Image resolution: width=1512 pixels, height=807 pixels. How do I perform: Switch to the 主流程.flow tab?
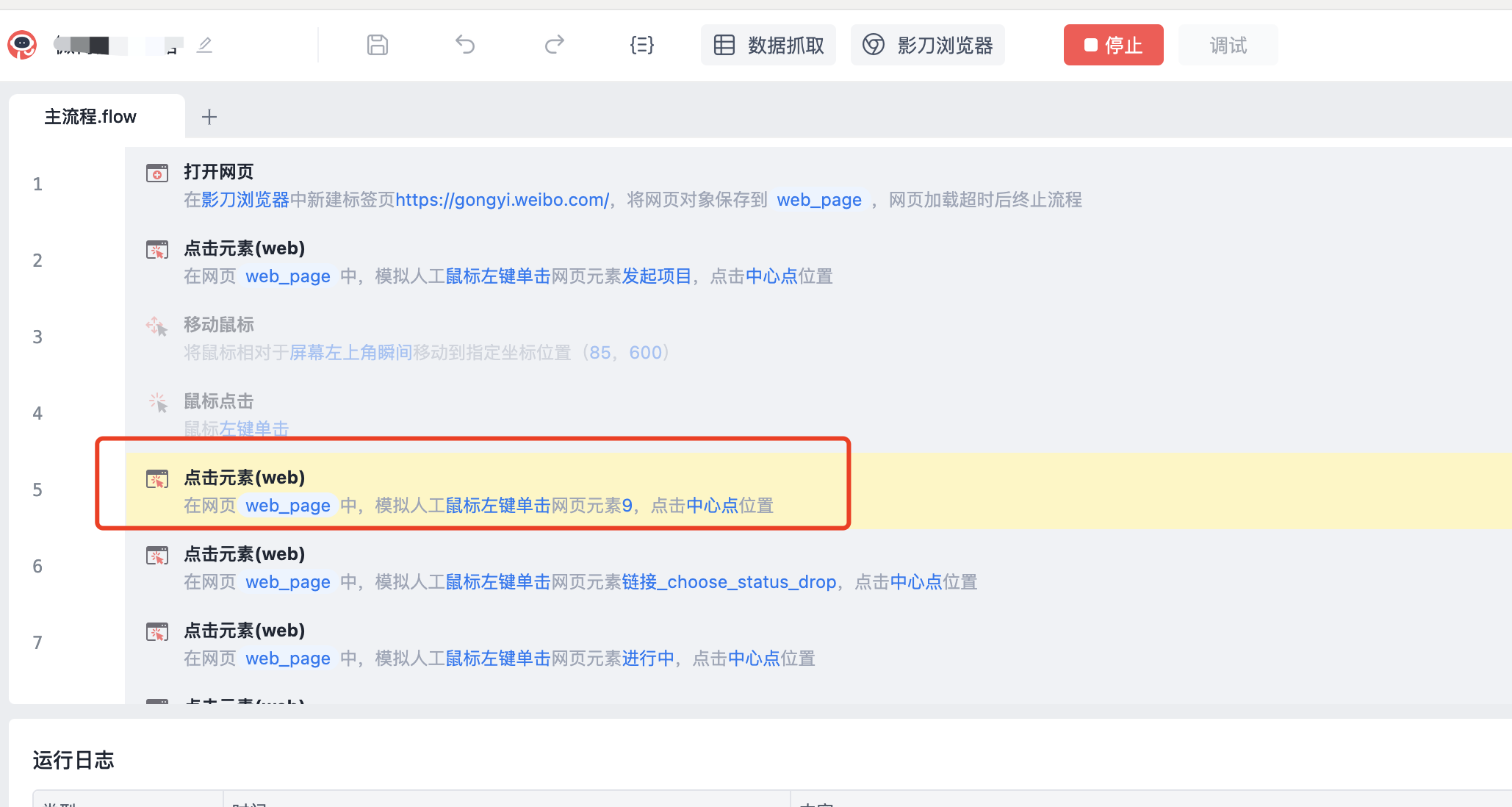point(90,117)
